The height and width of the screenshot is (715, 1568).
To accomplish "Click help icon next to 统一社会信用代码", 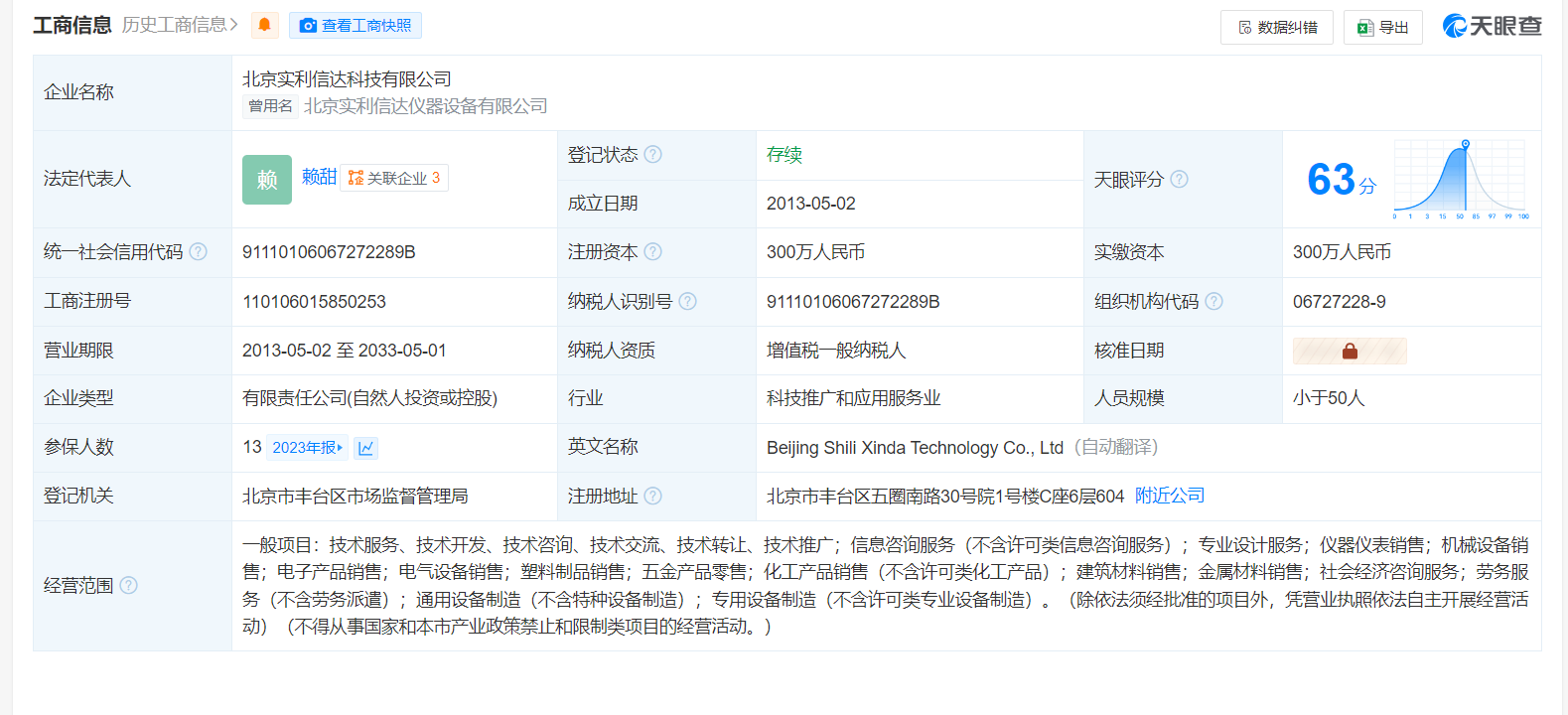I will click(x=198, y=251).
